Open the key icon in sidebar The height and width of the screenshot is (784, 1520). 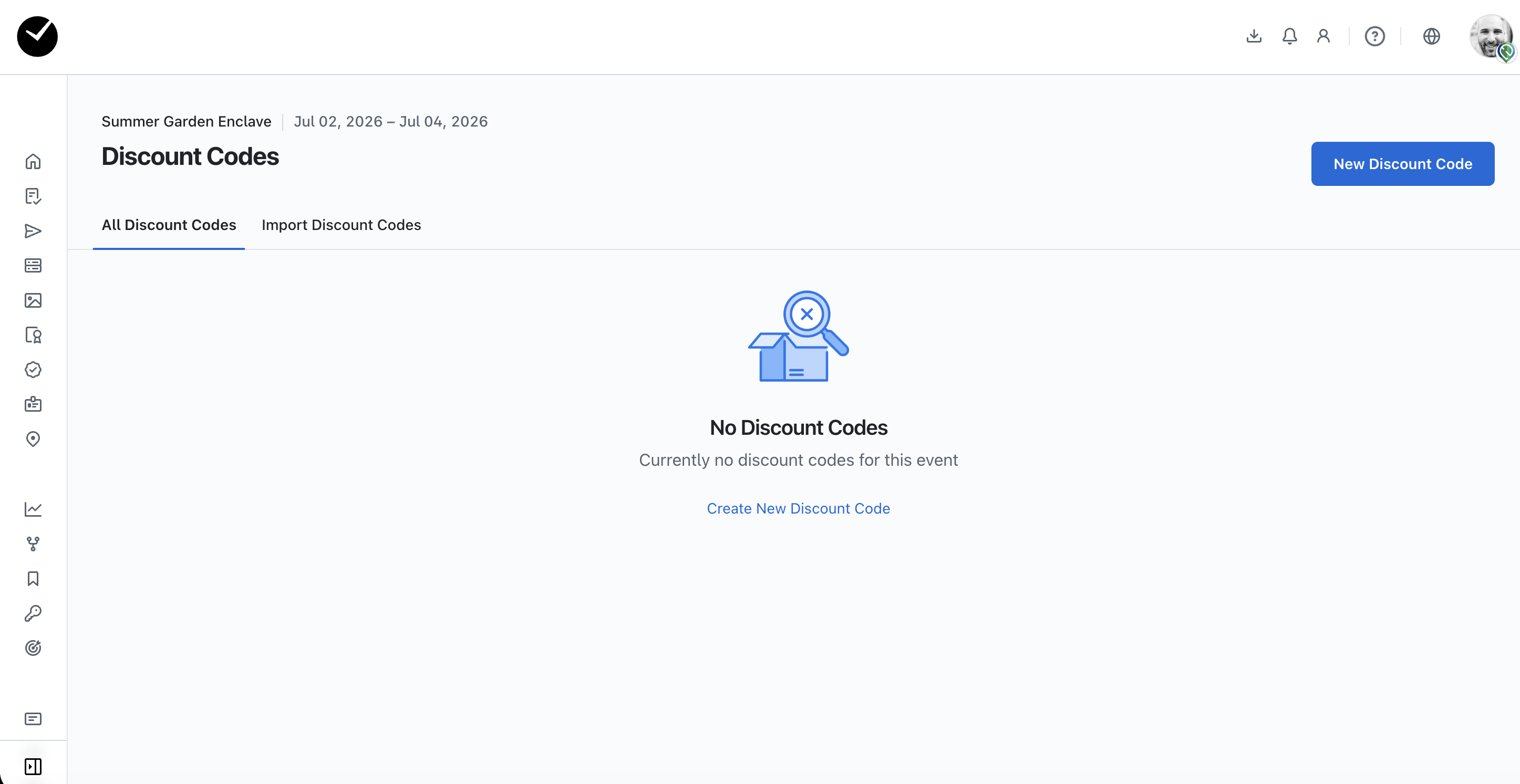(x=33, y=613)
